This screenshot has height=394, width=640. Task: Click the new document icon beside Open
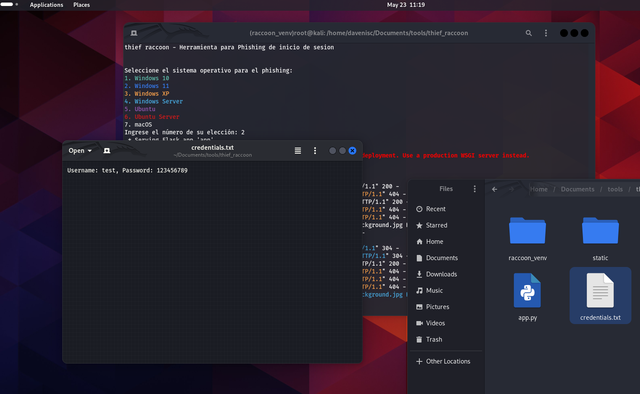pyautogui.click(x=107, y=151)
